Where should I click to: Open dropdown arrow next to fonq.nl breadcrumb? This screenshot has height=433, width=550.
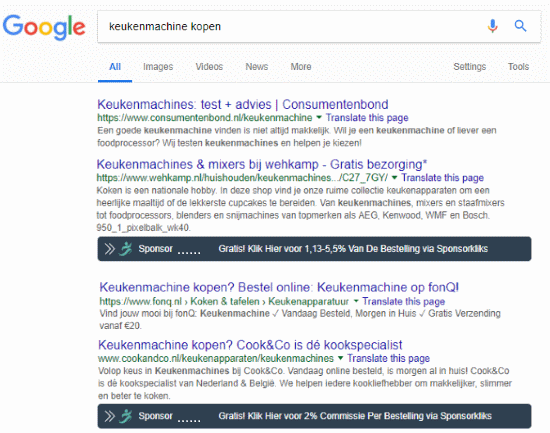point(356,301)
